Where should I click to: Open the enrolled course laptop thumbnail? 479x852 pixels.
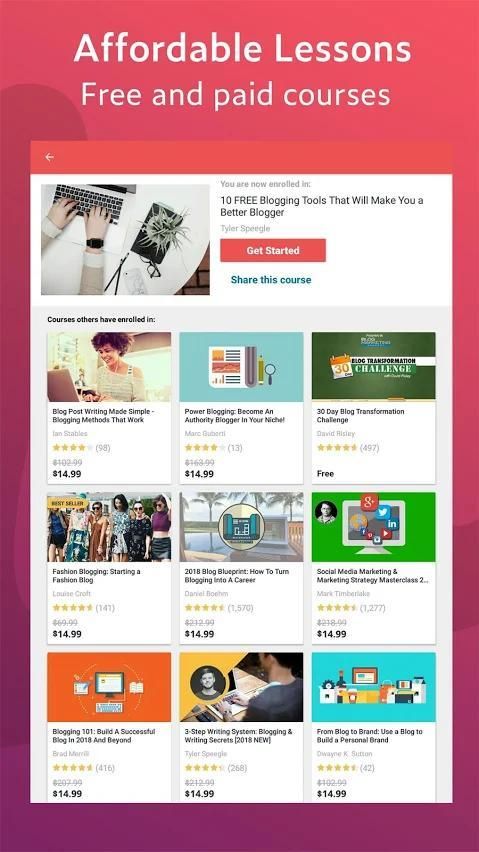[125, 240]
